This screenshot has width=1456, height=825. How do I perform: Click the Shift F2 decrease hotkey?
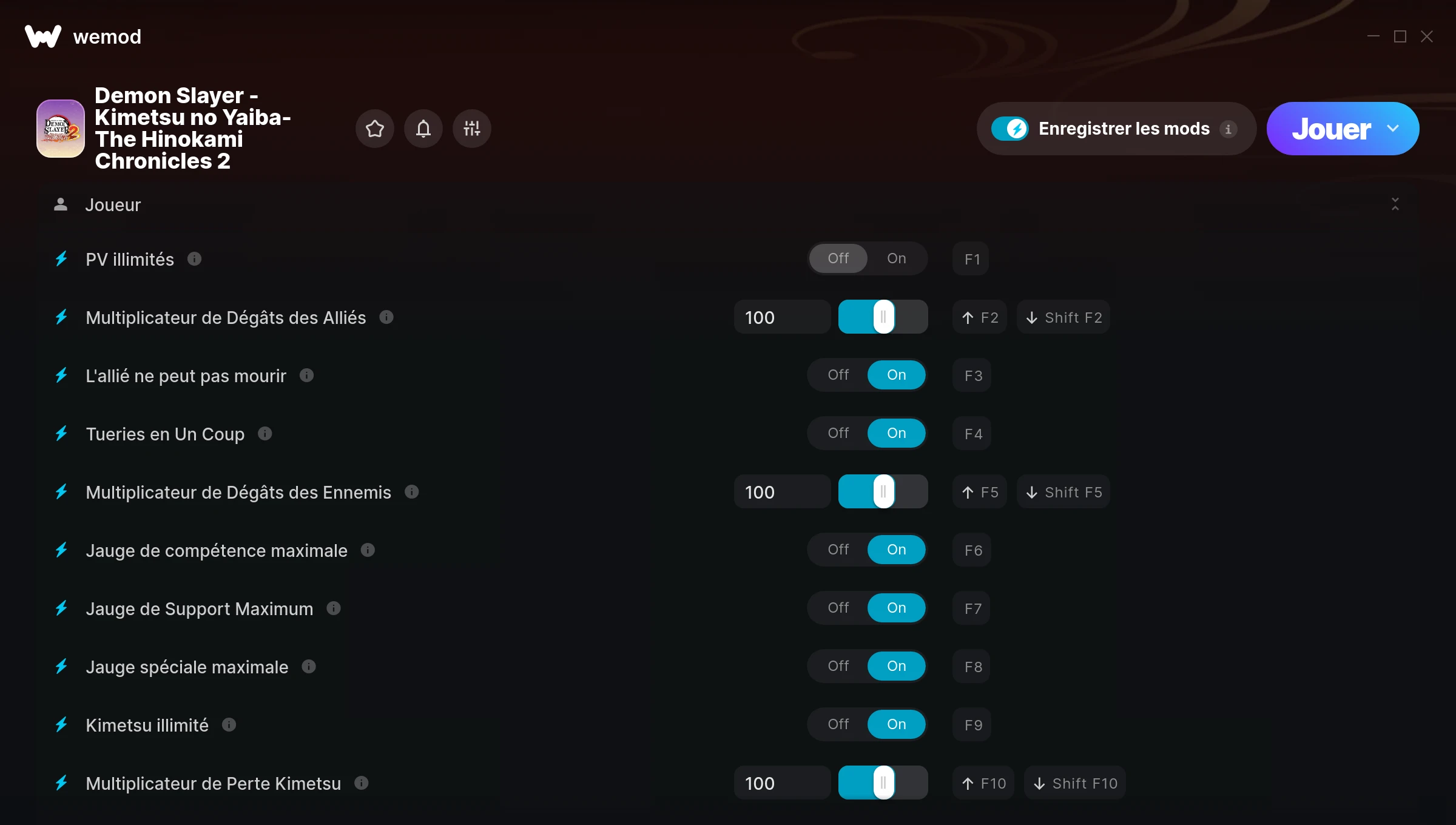point(1063,317)
